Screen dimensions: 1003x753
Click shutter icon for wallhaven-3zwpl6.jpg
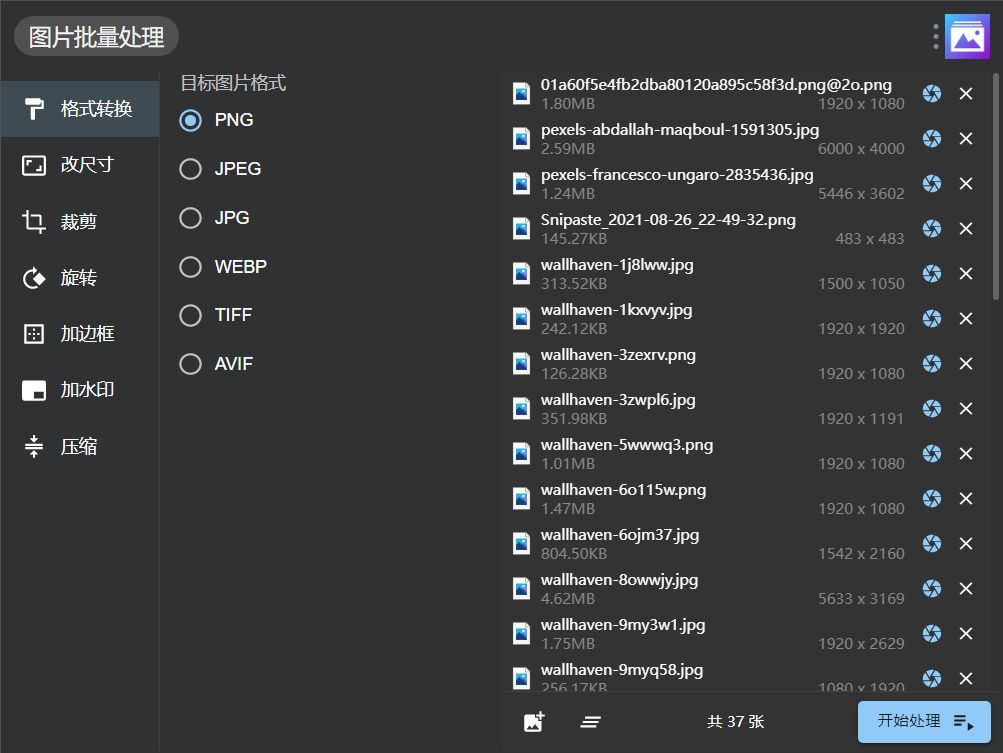pos(932,409)
